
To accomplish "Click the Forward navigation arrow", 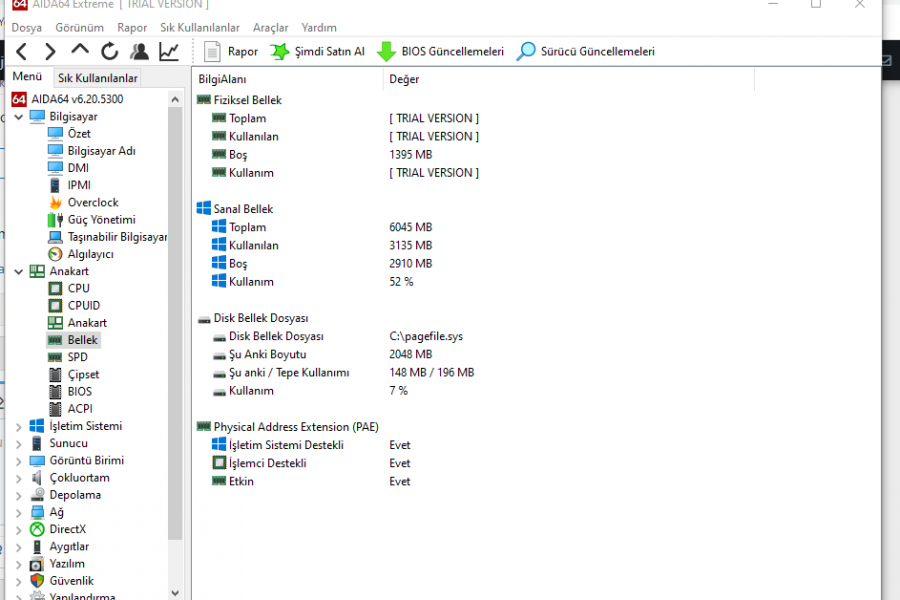I will (x=51, y=52).
